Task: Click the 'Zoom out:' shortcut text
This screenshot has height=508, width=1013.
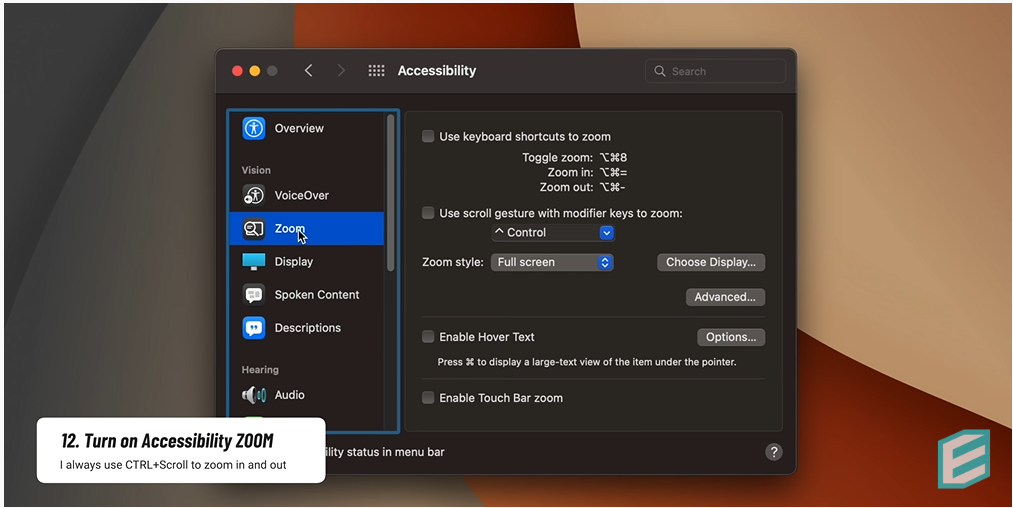Action: point(567,187)
